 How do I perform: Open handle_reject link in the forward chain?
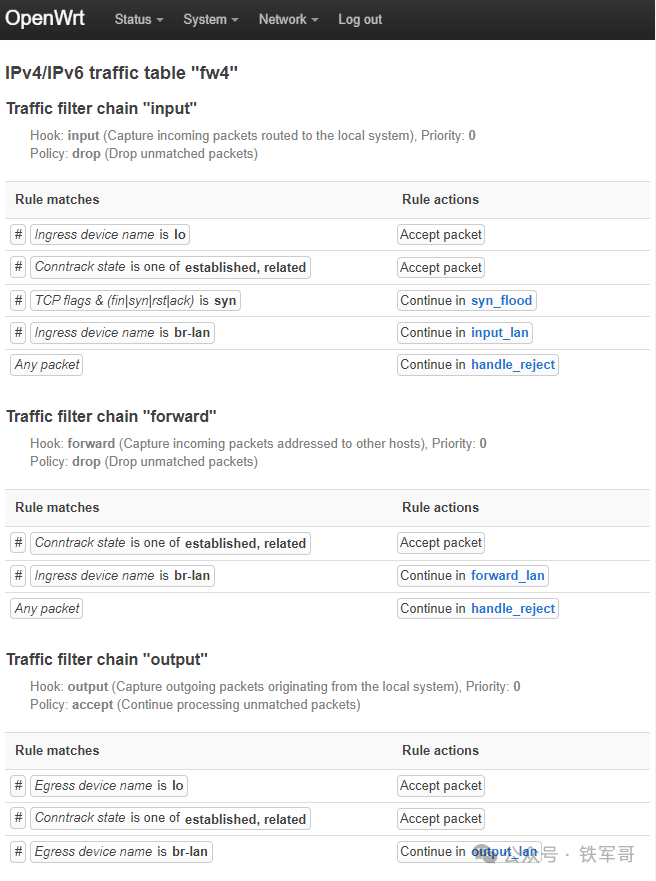coord(513,609)
